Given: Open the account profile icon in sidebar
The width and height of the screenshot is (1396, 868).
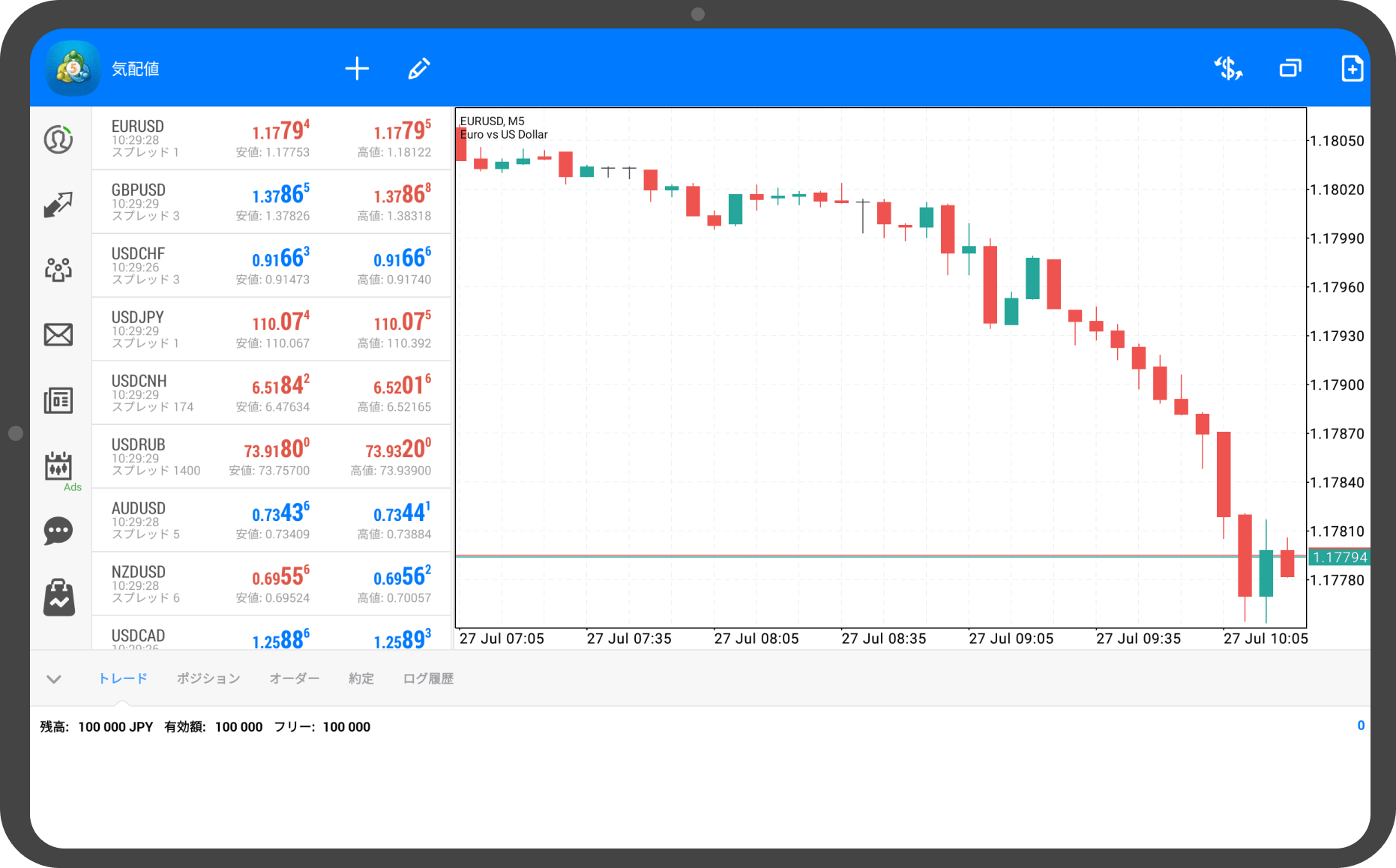Looking at the screenshot, I should pos(58,139).
